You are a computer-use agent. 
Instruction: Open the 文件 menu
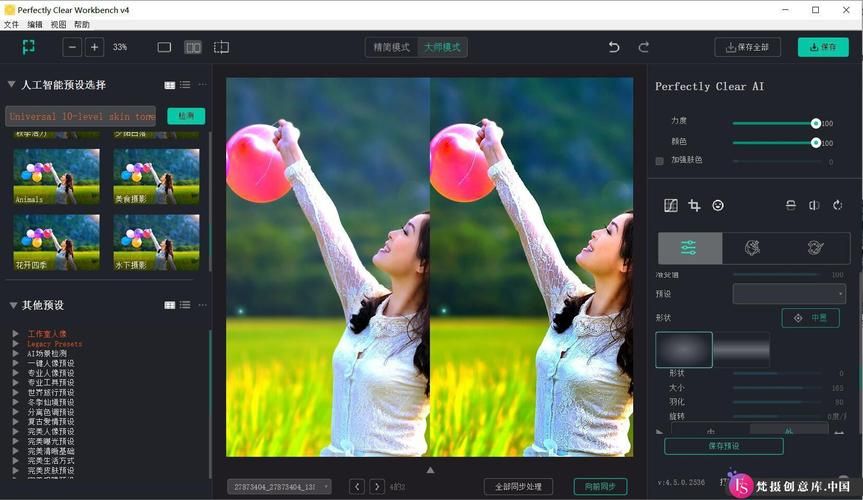(x=11, y=25)
